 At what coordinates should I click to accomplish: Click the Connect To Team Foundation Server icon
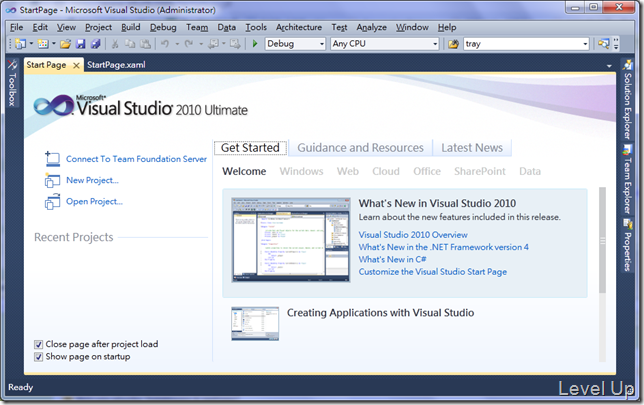click(52, 159)
